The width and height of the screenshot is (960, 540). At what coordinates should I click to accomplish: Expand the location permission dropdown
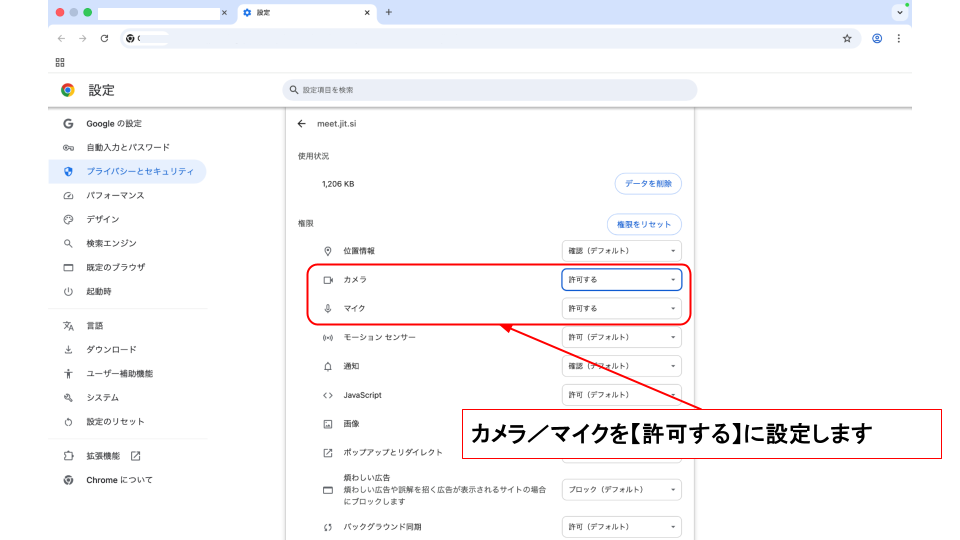621,251
